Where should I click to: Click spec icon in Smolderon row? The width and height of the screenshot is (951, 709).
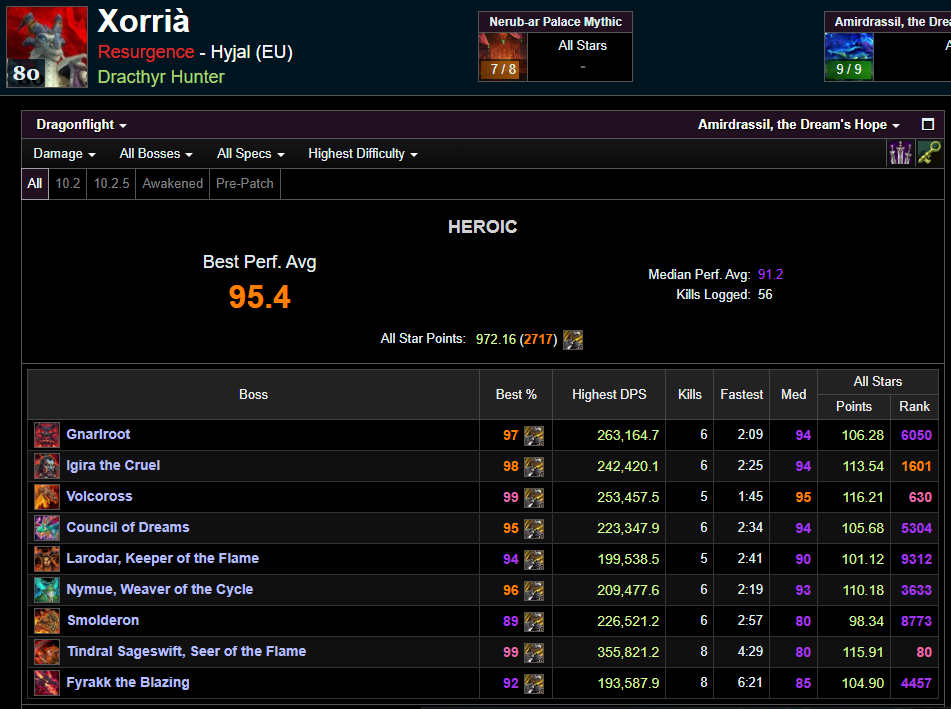pyautogui.click(x=534, y=622)
